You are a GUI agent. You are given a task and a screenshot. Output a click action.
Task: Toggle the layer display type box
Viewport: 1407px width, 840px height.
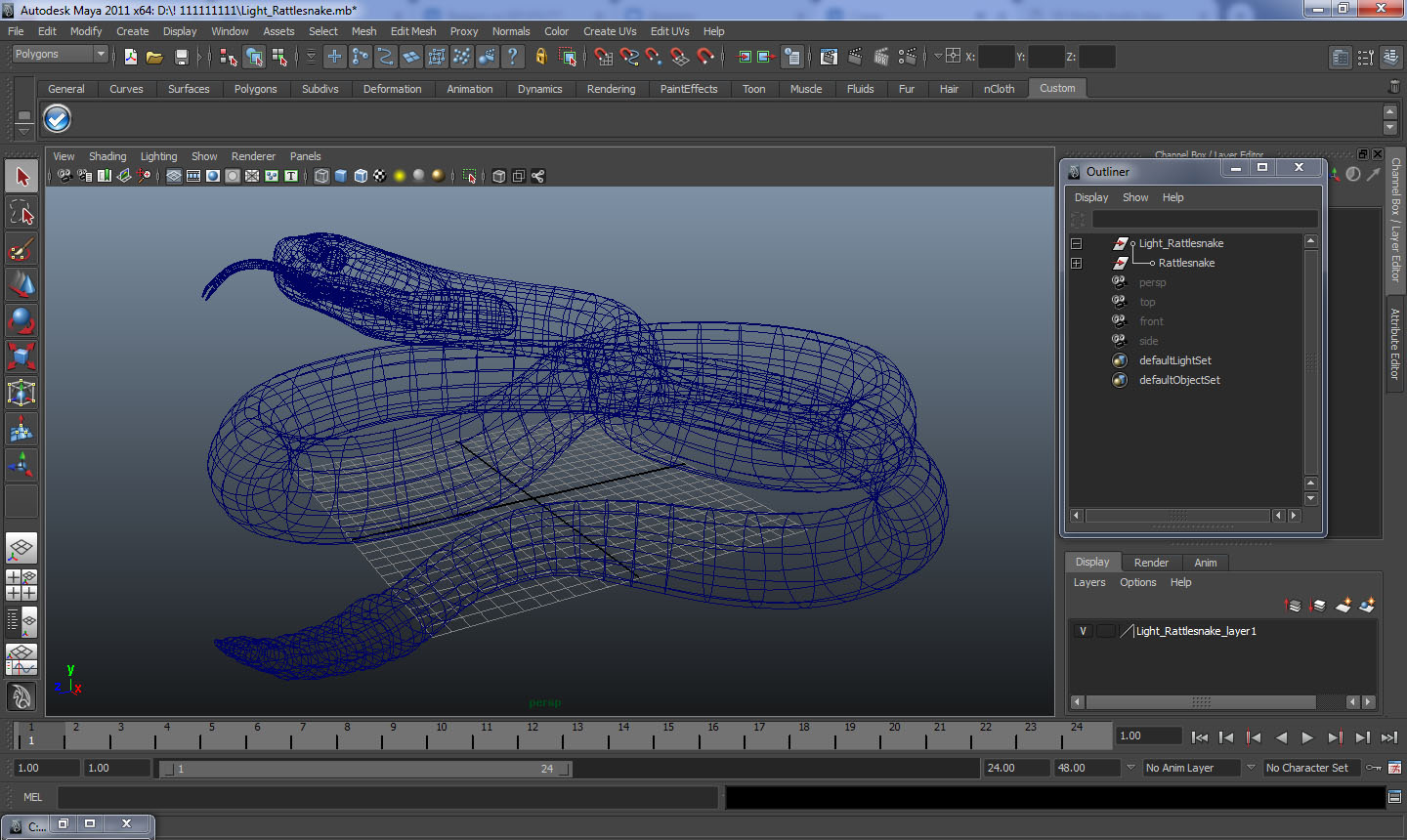(1105, 631)
